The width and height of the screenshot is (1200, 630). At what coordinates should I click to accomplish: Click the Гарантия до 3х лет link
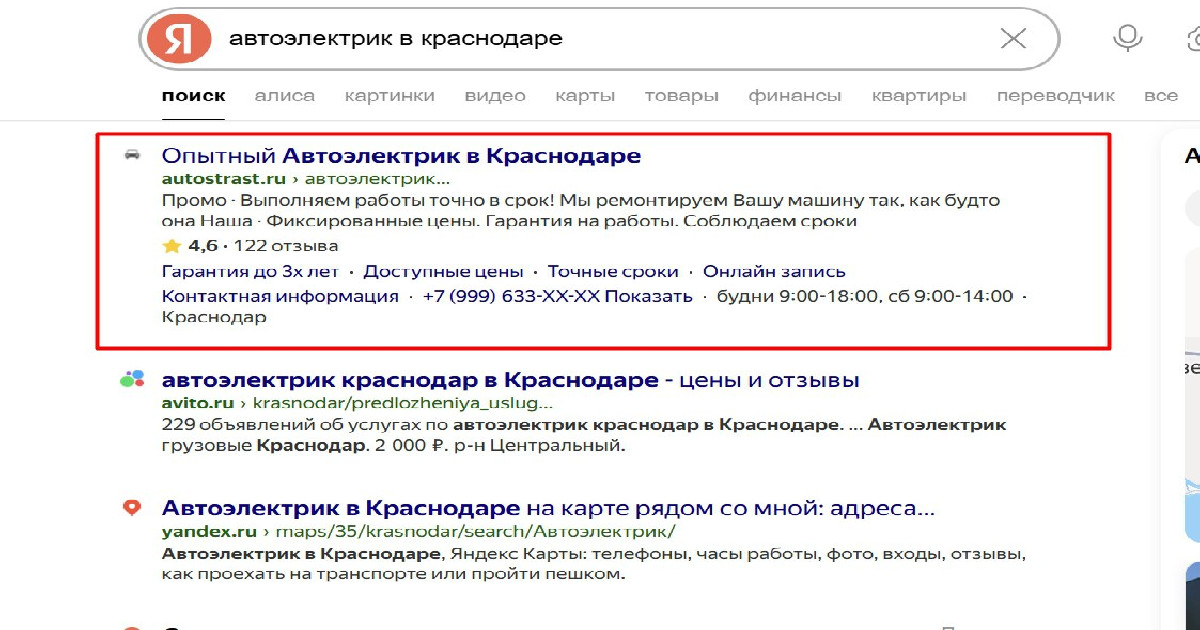250,272
